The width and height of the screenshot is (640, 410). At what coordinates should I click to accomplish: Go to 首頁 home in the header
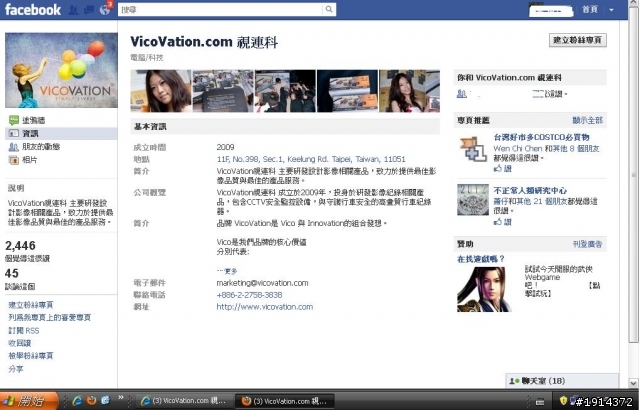click(x=590, y=9)
